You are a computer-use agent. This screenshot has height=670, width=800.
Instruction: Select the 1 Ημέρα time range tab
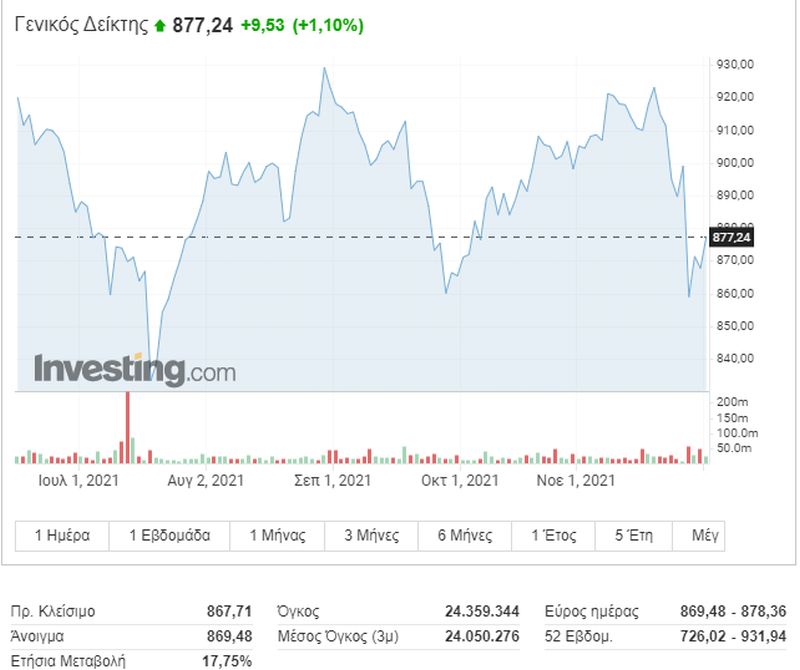[62, 536]
